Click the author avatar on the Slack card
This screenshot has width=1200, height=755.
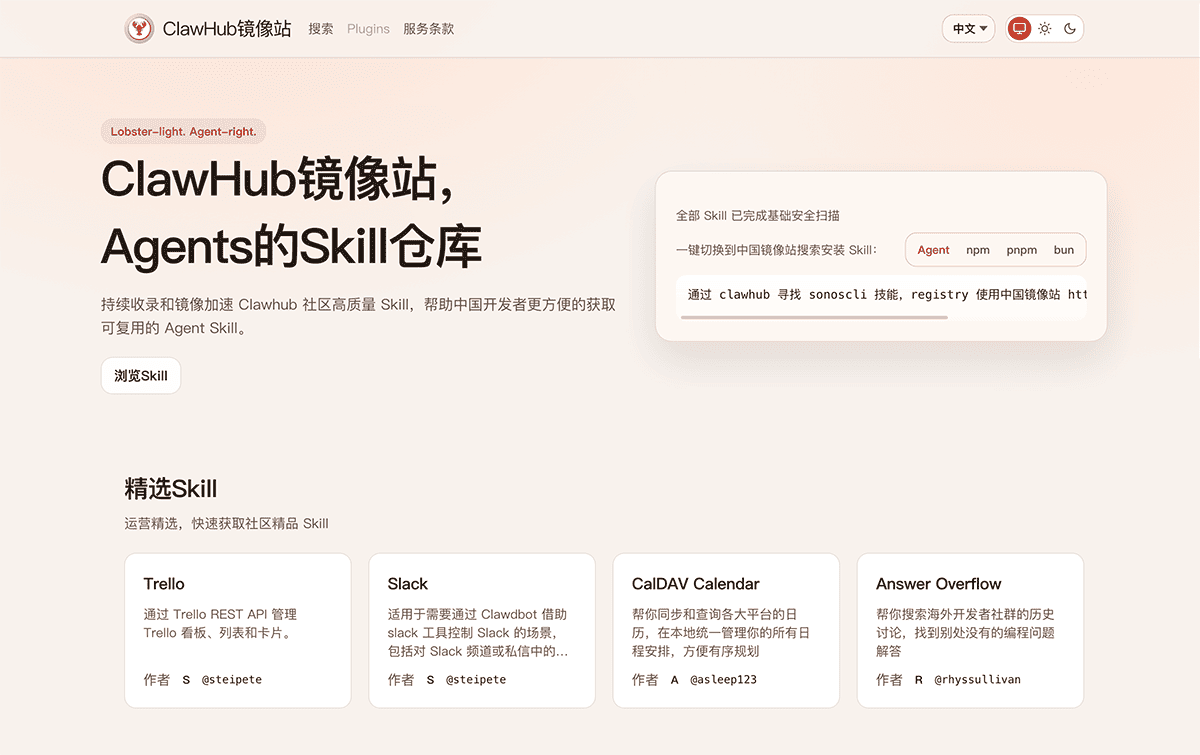click(429, 679)
